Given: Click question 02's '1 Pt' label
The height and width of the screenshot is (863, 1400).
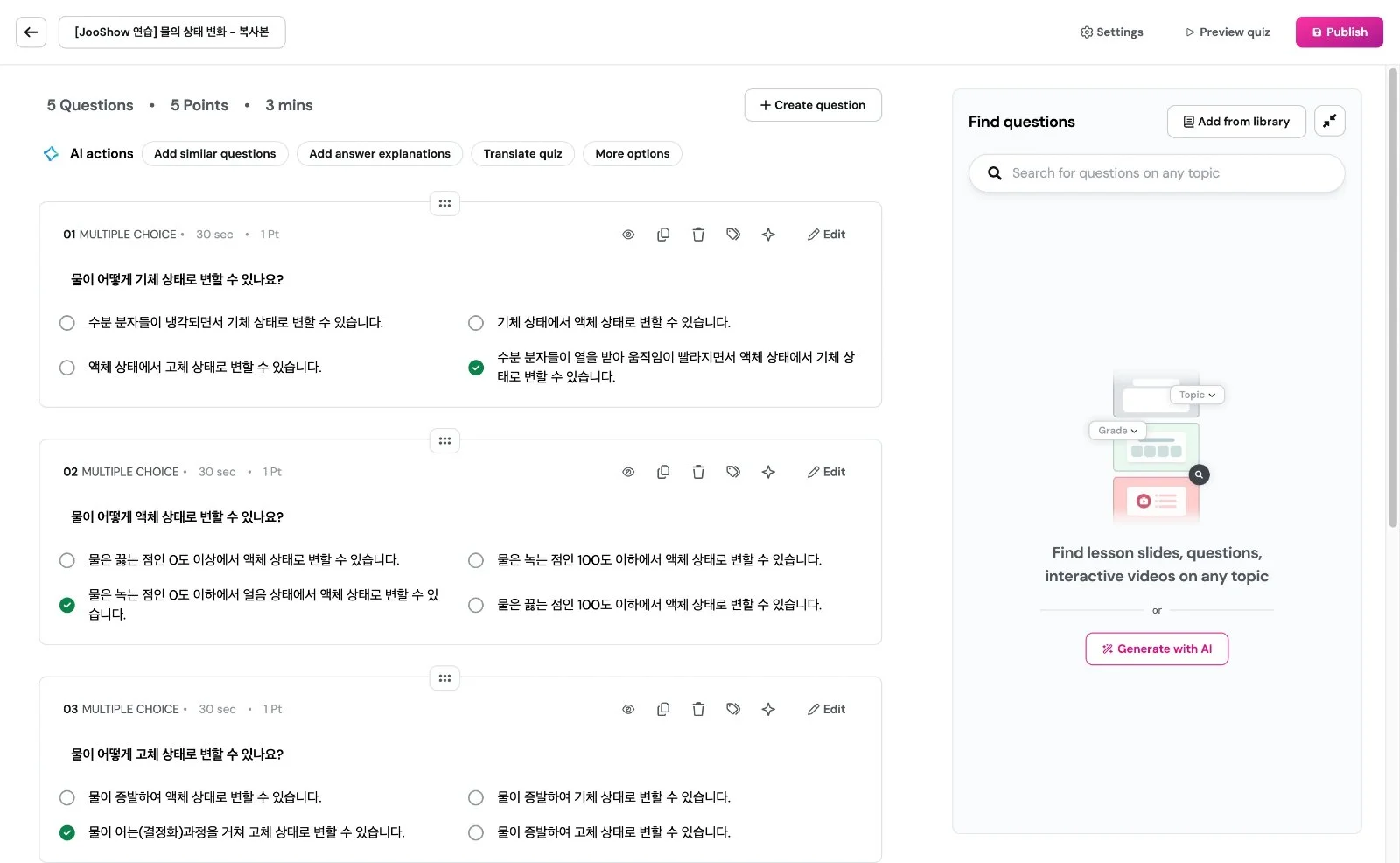Looking at the screenshot, I should tap(272, 472).
